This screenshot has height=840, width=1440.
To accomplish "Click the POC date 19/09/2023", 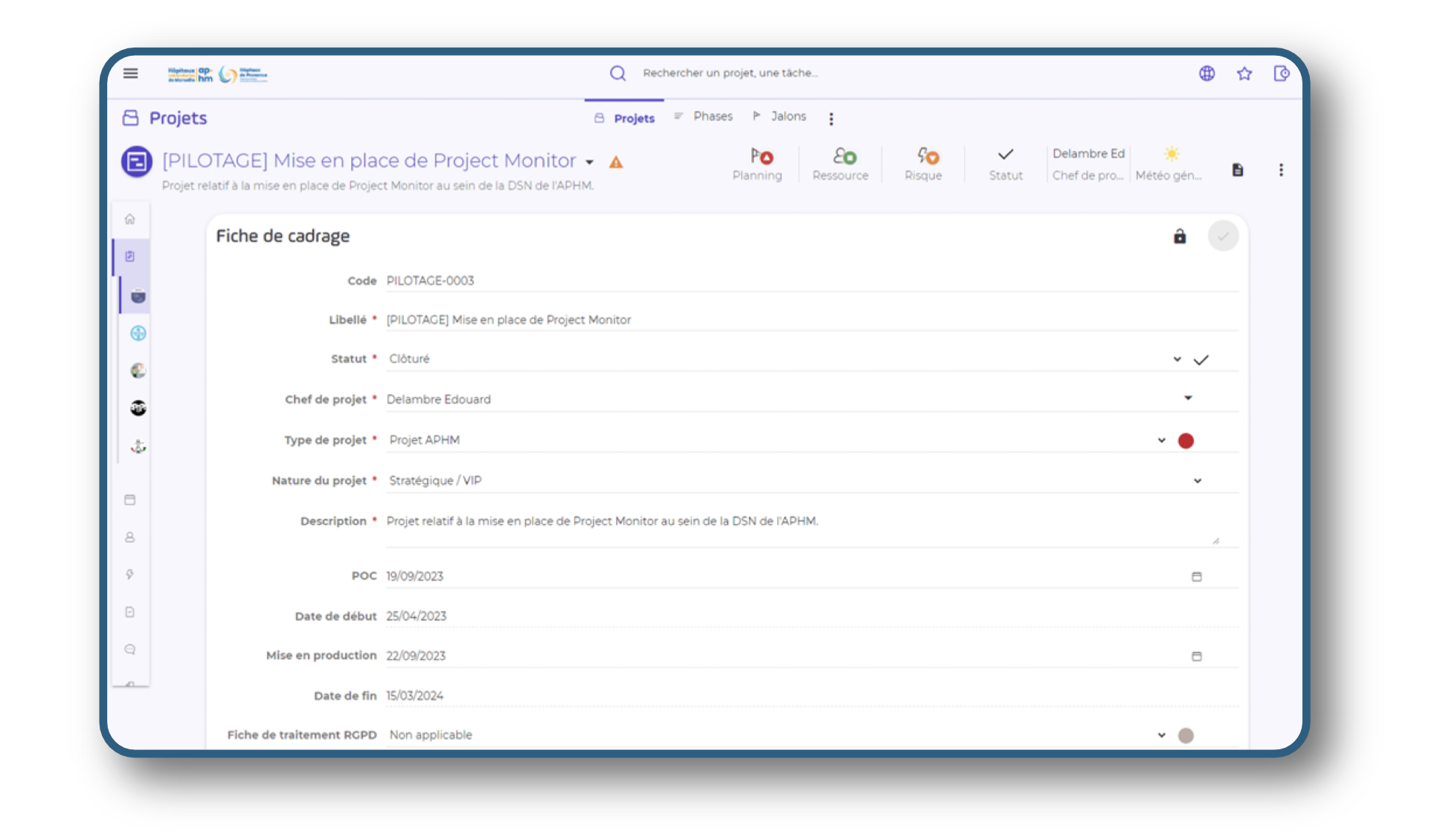I will click(414, 576).
